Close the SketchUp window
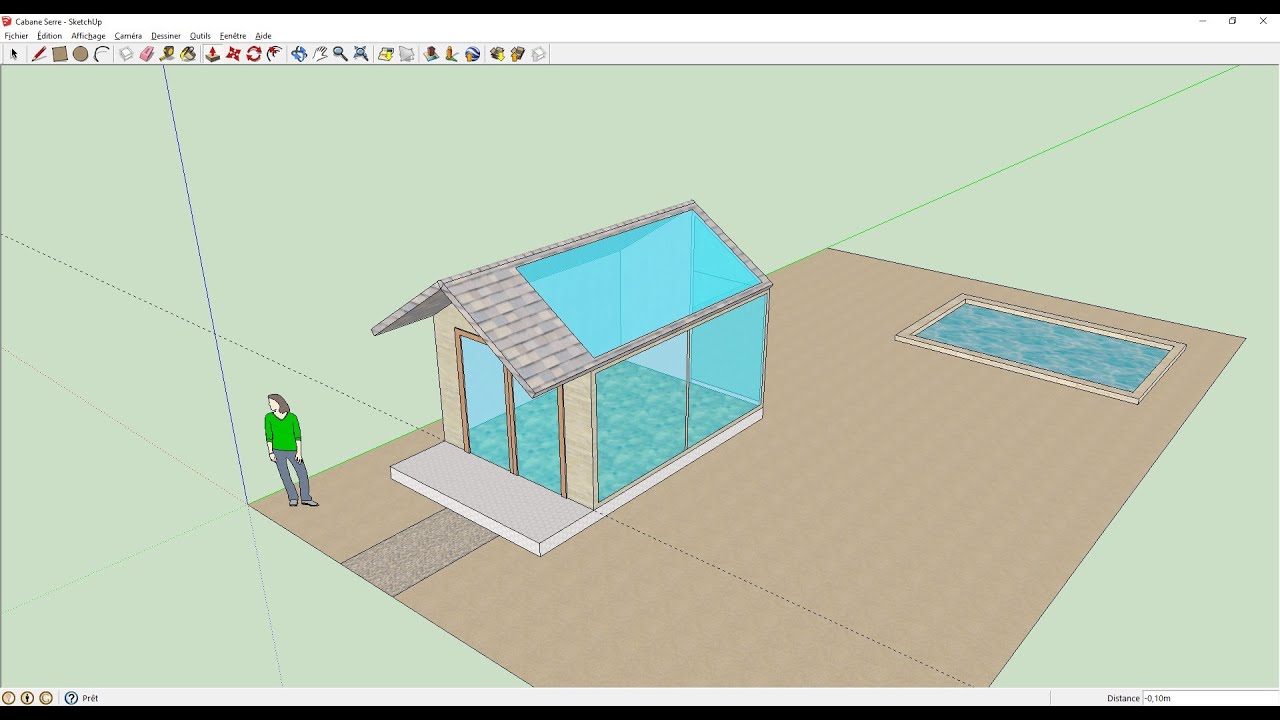Image resolution: width=1280 pixels, height=720 pixels. click(1263, 21)
